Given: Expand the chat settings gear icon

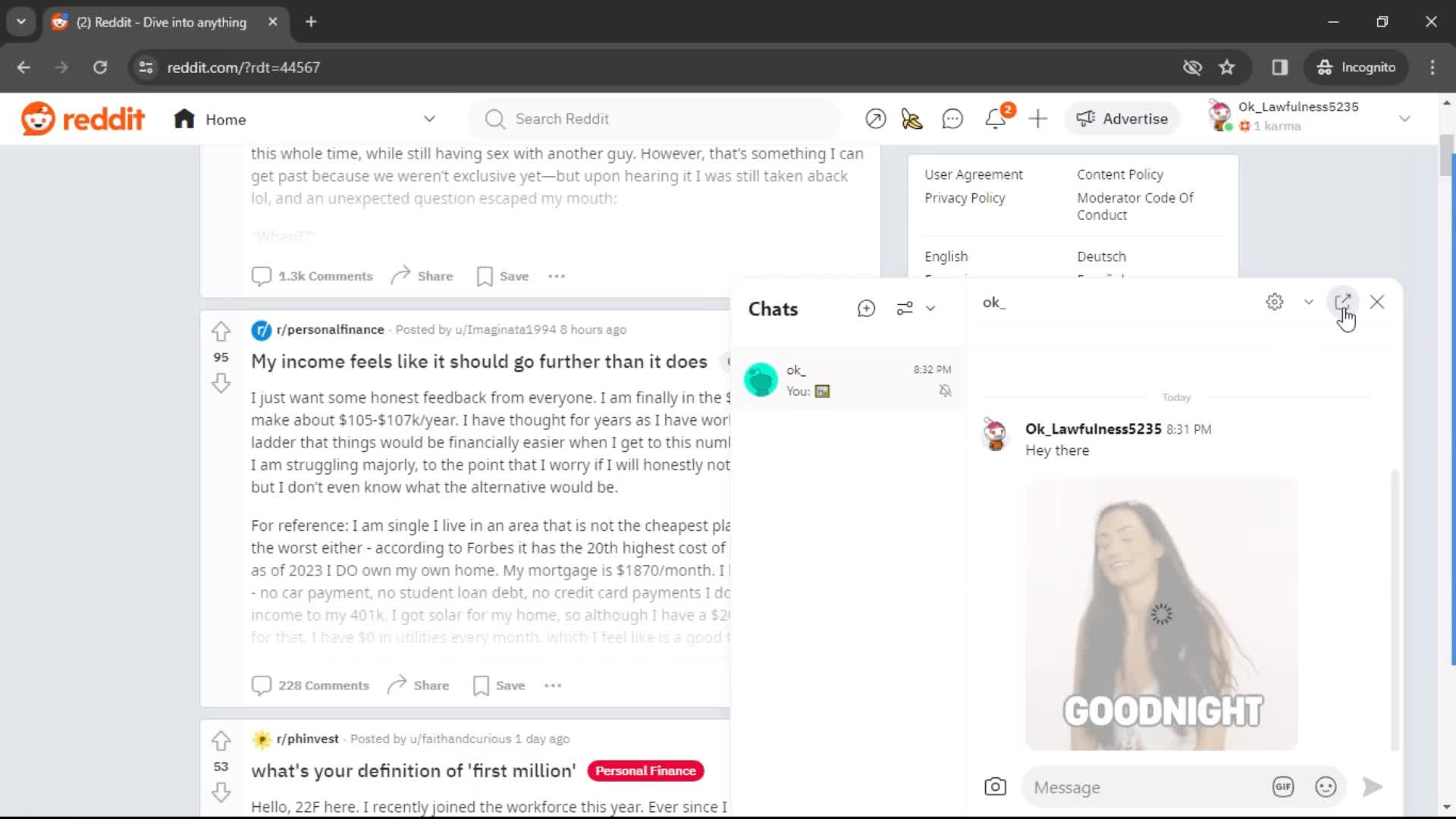Looking at the screenshot, I should click(1275, 302).
